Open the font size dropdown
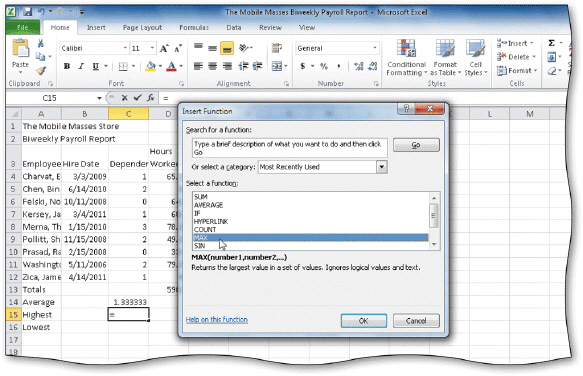The height and width of the screenshot is (376, 583). [x=152, y=48]
